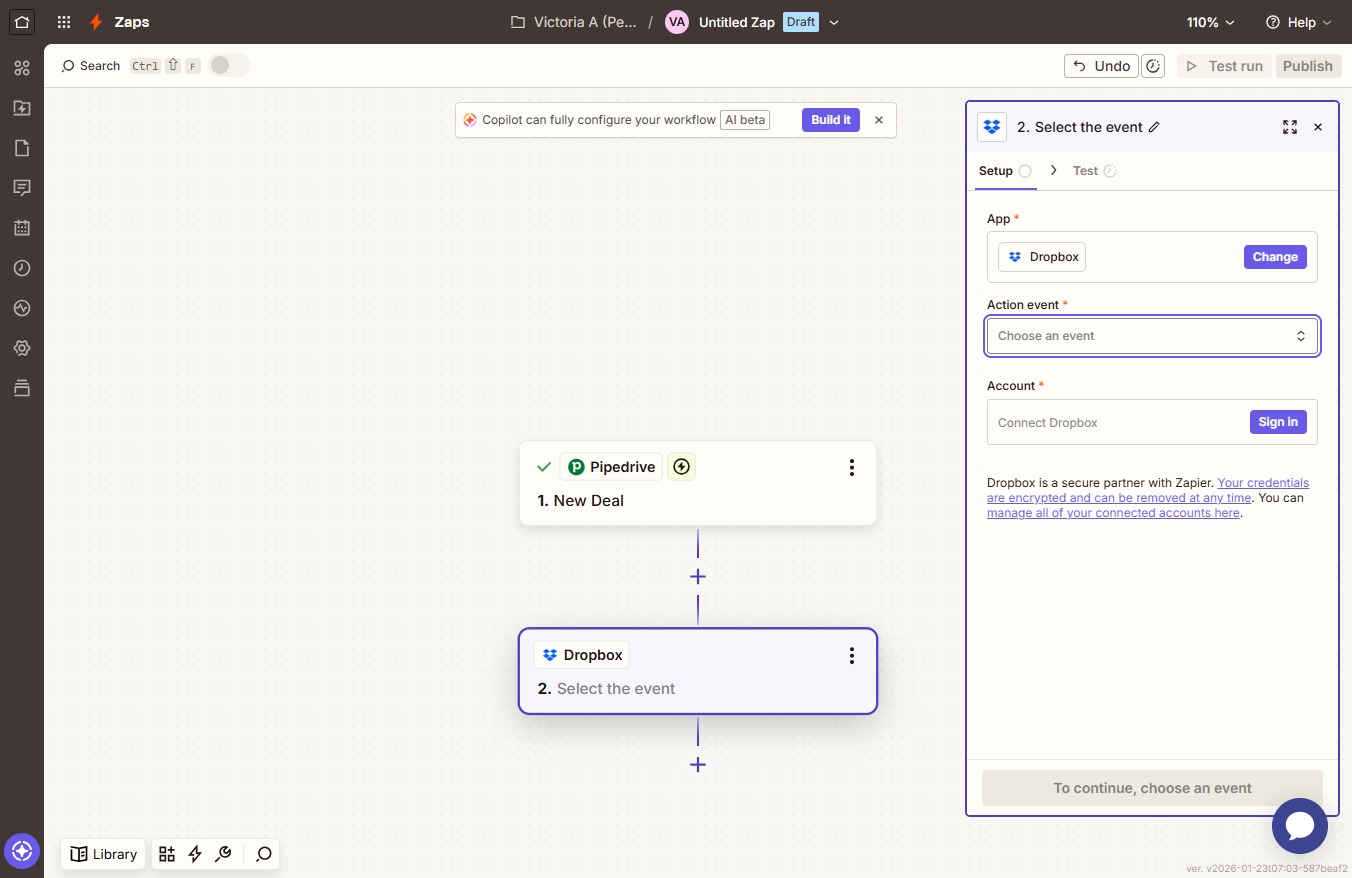The height and width of the screenshot is (878, 1352).
Task: Open the gear settings sidebar icon
Action: (x=22, y=348)
